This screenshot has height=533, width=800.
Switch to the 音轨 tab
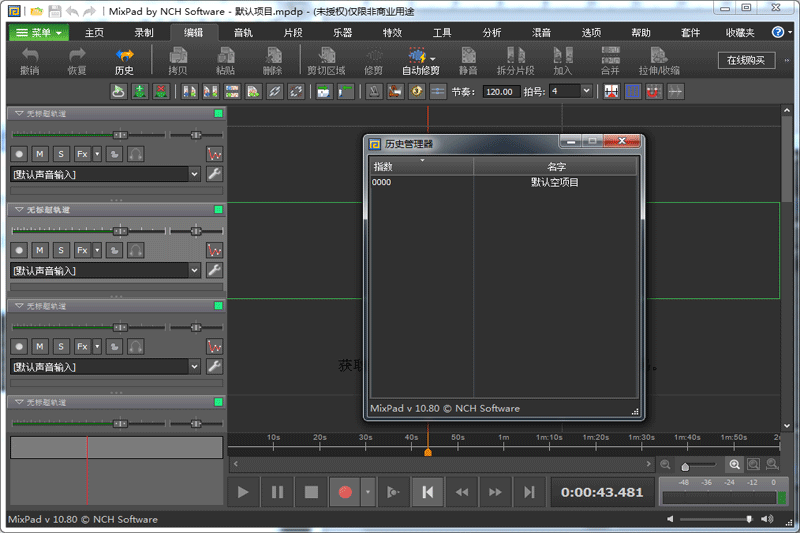[243, 33]
